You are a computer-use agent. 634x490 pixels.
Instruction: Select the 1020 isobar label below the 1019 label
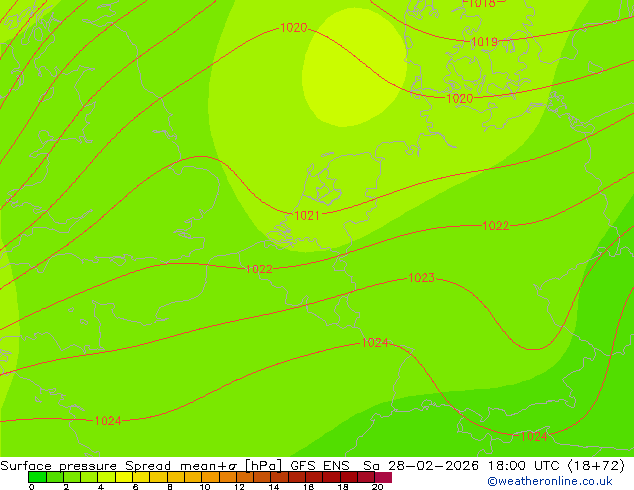coord(460,98)
